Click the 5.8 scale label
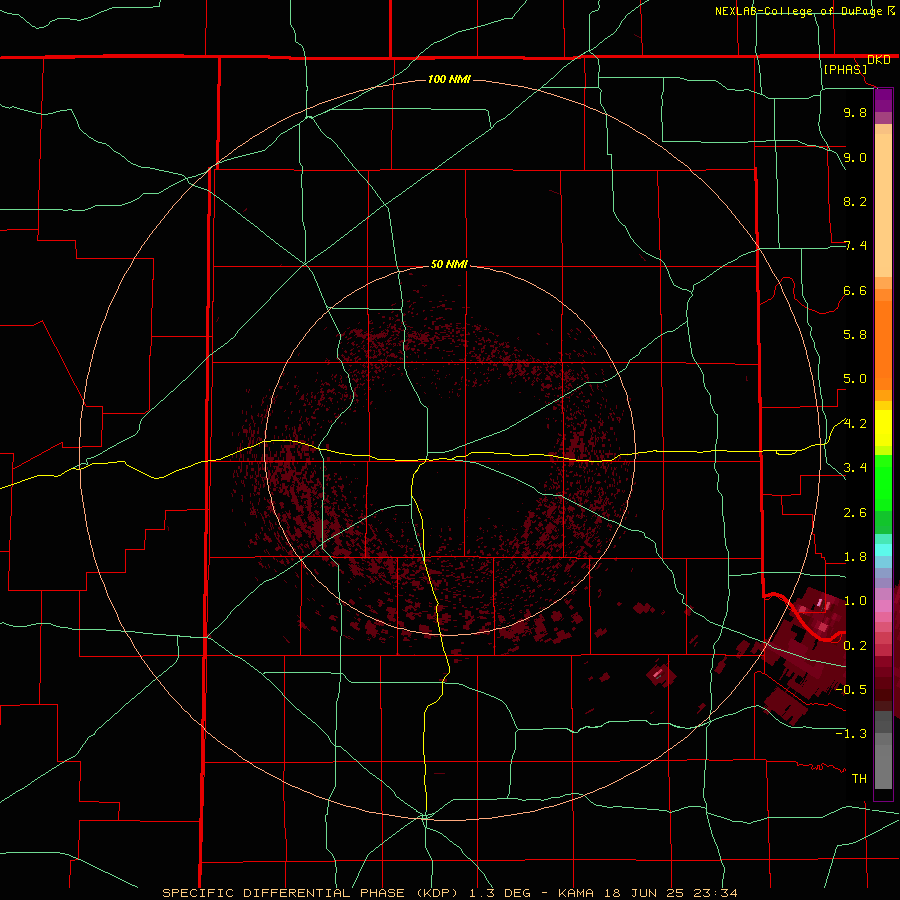 click(x=855, y=335)
